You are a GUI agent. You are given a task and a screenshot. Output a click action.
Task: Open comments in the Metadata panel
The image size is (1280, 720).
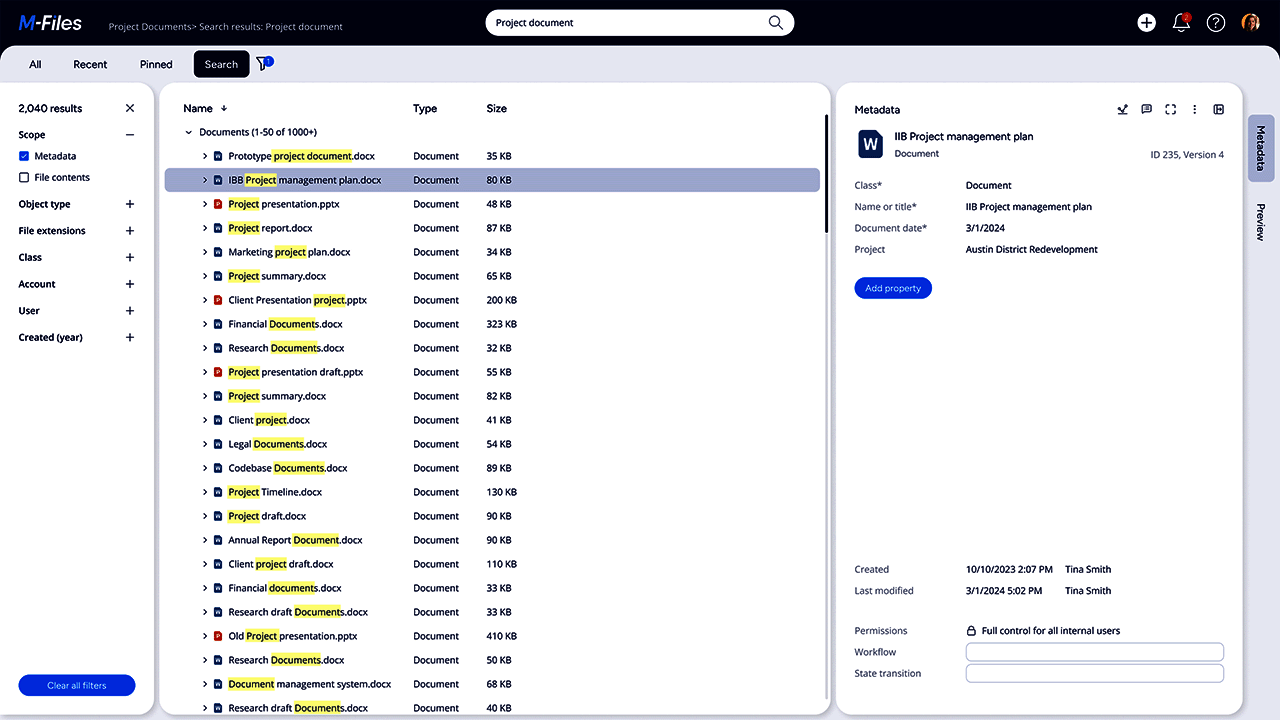pos(1146,110)
